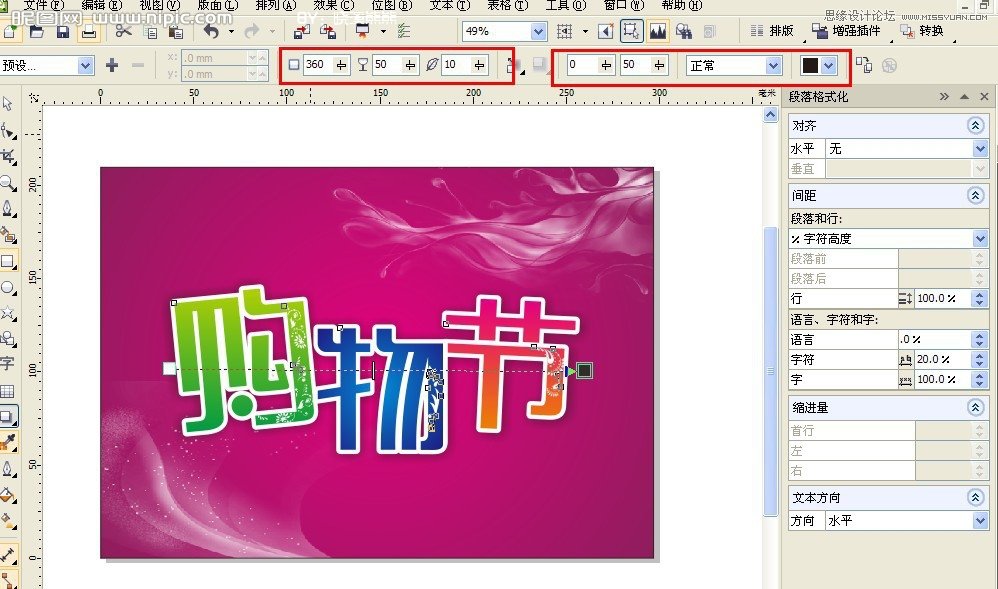
Task: Click the Print icon
Action: (x=90, y=31)
